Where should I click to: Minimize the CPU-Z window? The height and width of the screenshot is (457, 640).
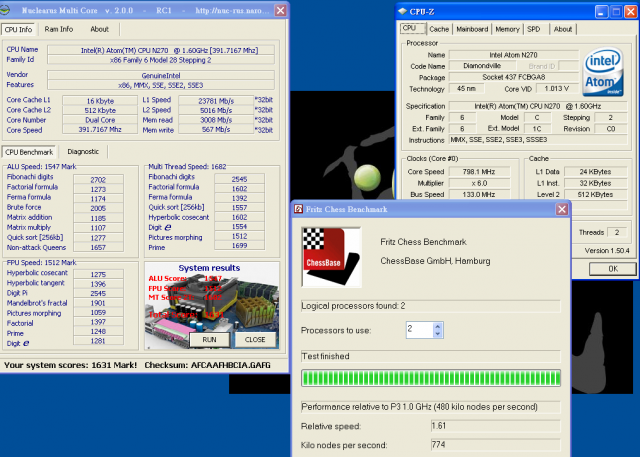click(601, 12)
